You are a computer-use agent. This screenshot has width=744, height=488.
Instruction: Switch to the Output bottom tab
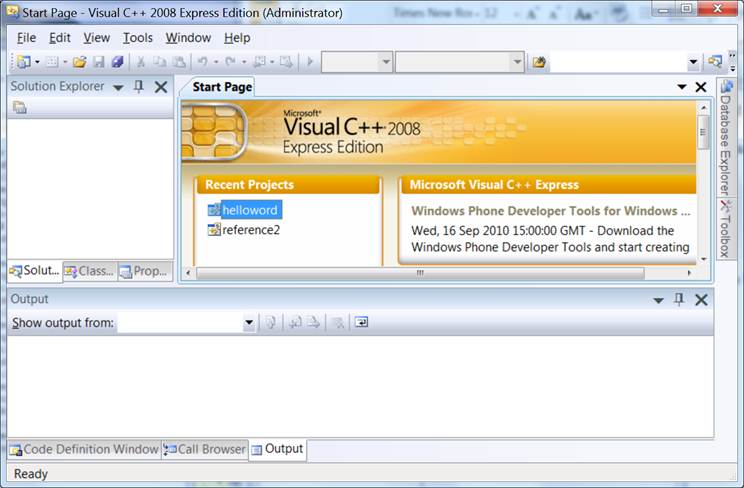(x=278, y=449)
